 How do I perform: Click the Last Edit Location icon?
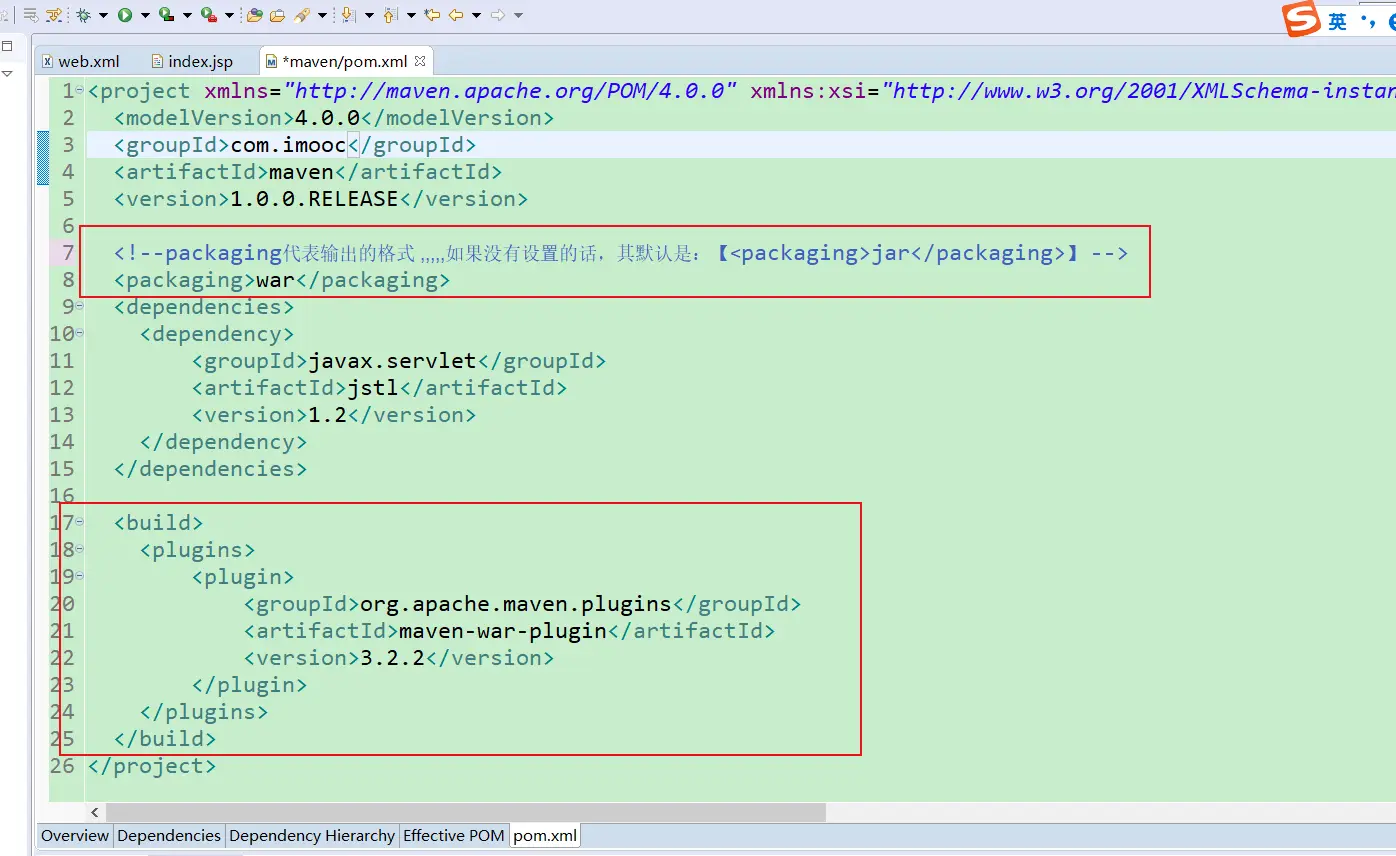[x=432, y=15]
